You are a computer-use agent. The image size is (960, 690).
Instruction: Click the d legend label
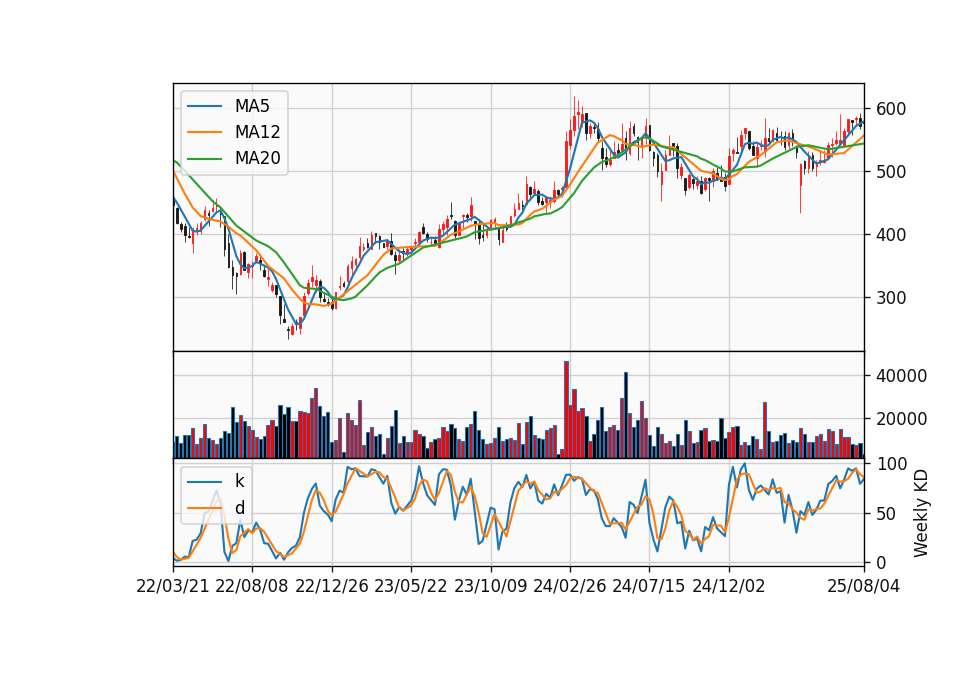(239, 508)
